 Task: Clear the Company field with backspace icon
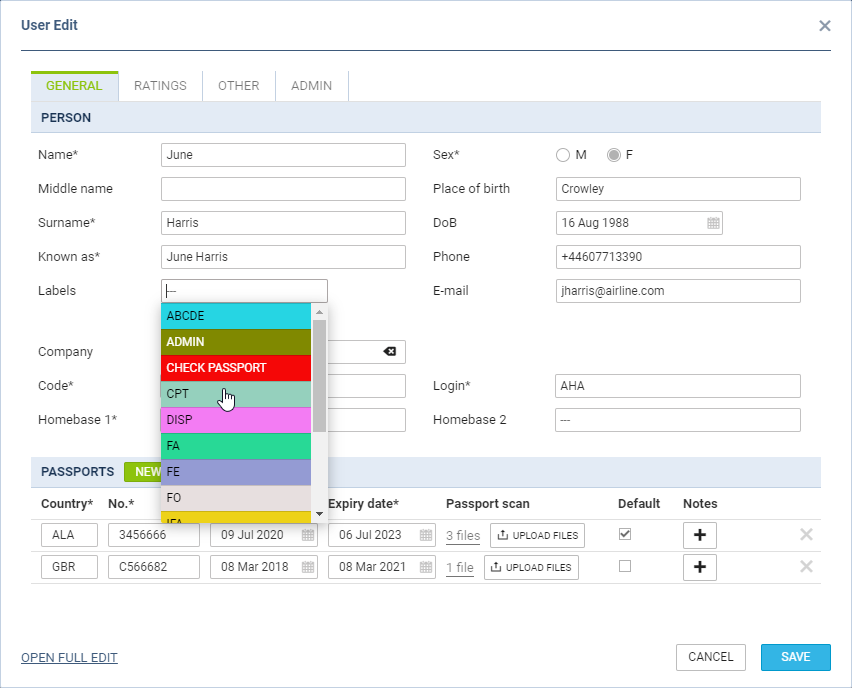pyautogui.click(x=390, y=352)
